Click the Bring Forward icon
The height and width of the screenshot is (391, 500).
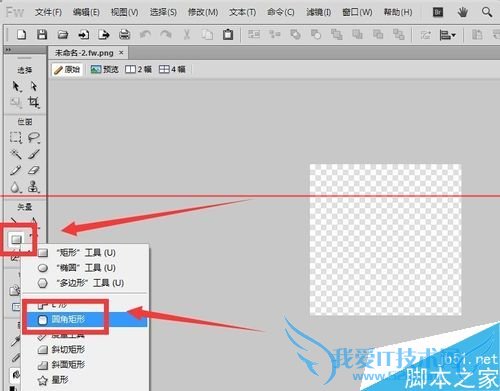pos(357,34)
